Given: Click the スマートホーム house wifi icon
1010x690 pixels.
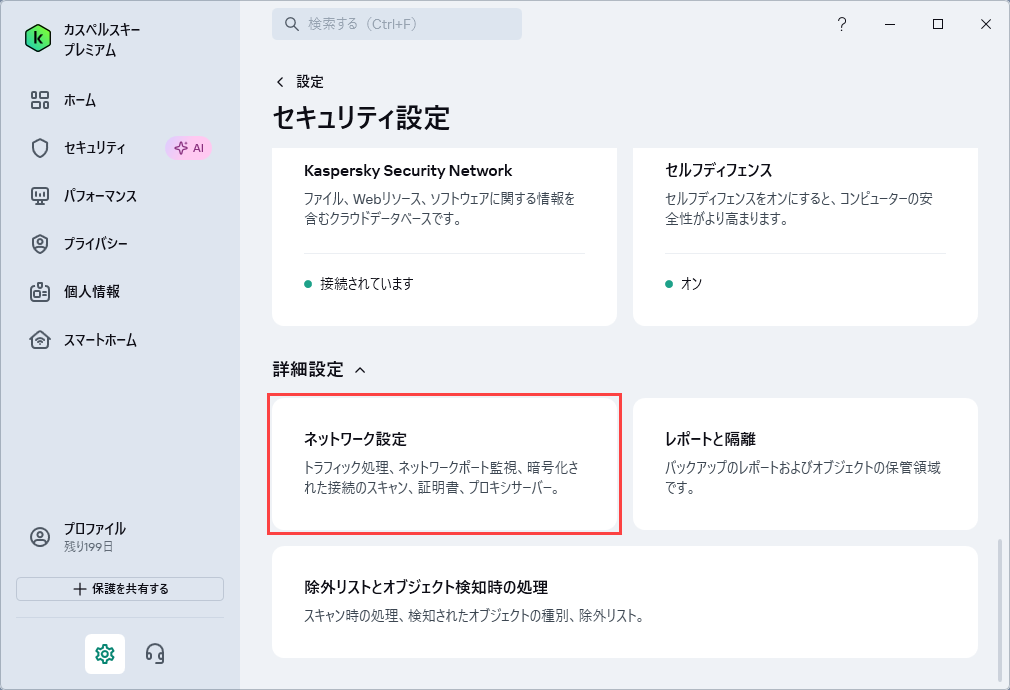Looking at the screenshot, I should point(40,340).
